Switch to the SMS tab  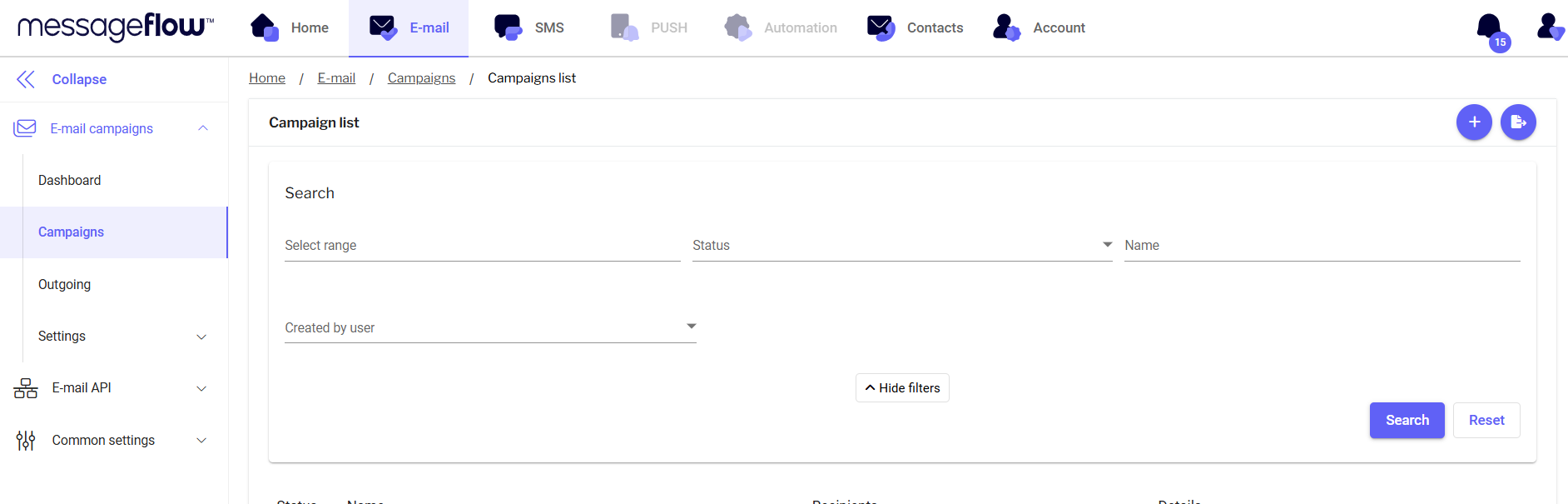(x=529, y=27)
